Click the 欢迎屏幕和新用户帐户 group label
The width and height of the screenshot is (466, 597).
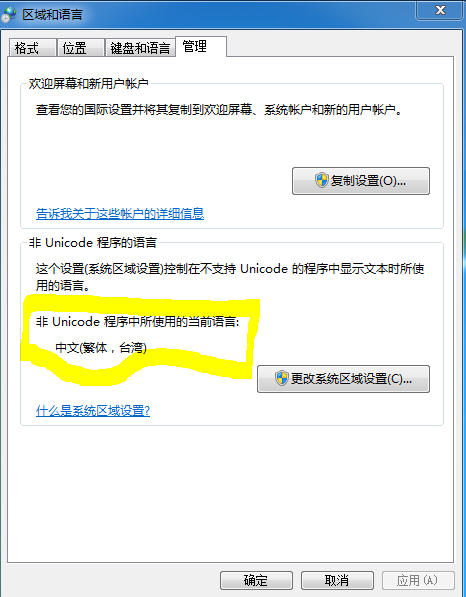pyautogui.click(x=88, y=84)
